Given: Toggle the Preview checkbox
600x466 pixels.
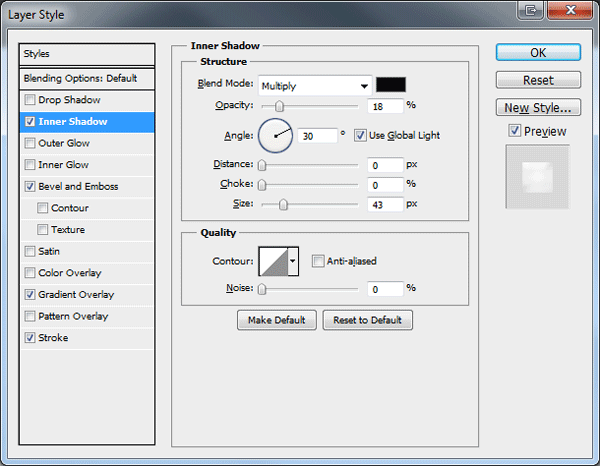Looking at the screenshot, I should [515, 131].
